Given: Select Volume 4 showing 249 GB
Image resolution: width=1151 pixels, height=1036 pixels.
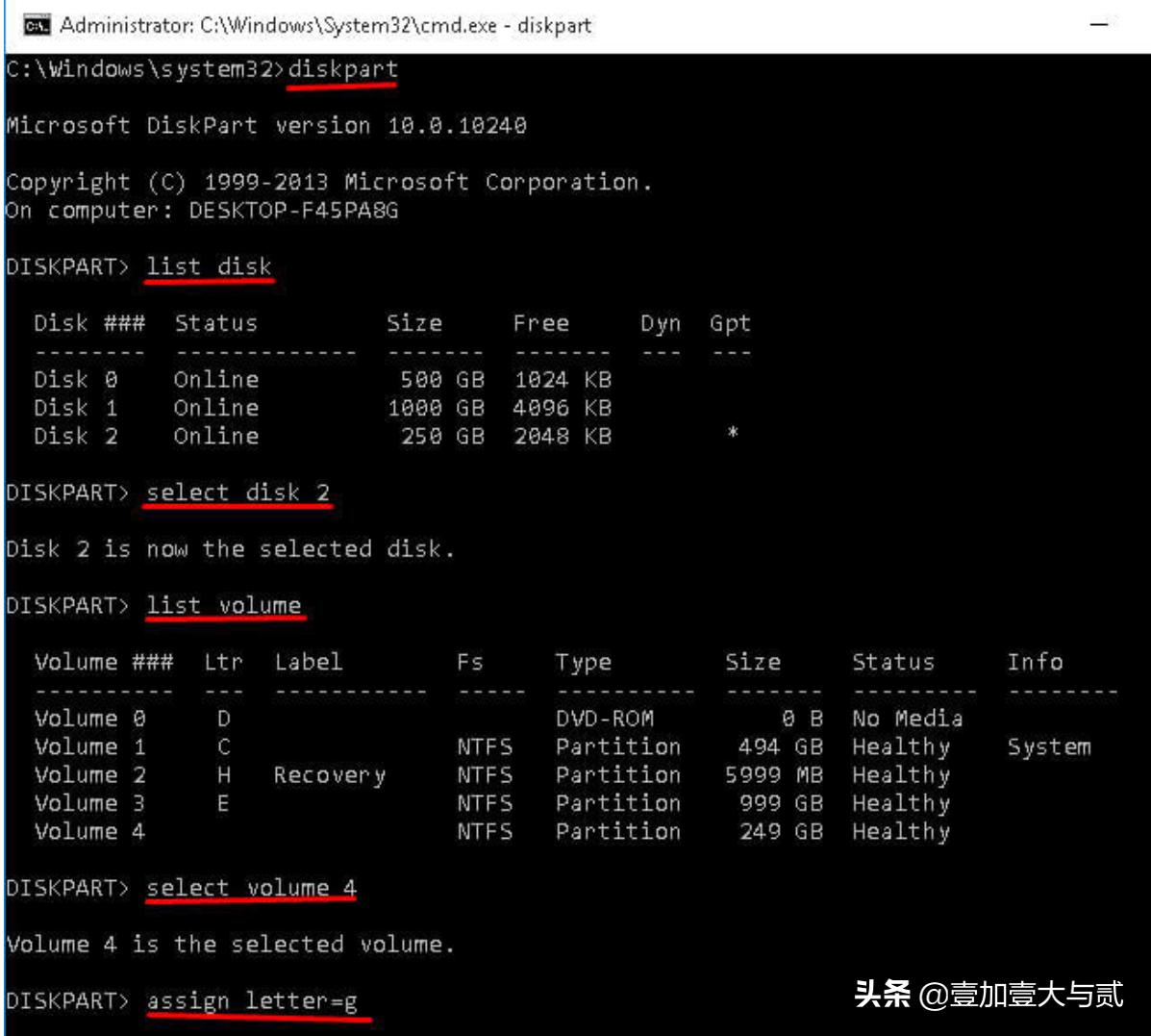Looking at the screenshot, I should (91, 831).
